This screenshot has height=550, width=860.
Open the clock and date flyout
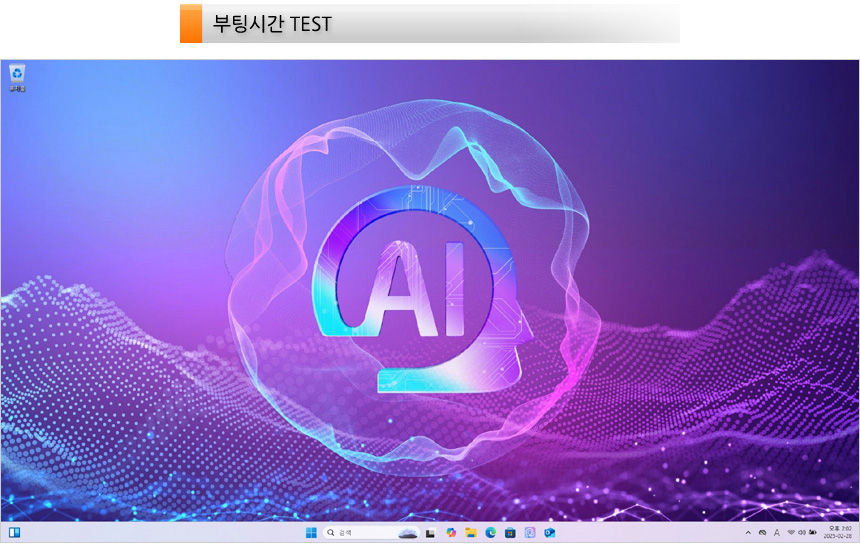(839, 532)
